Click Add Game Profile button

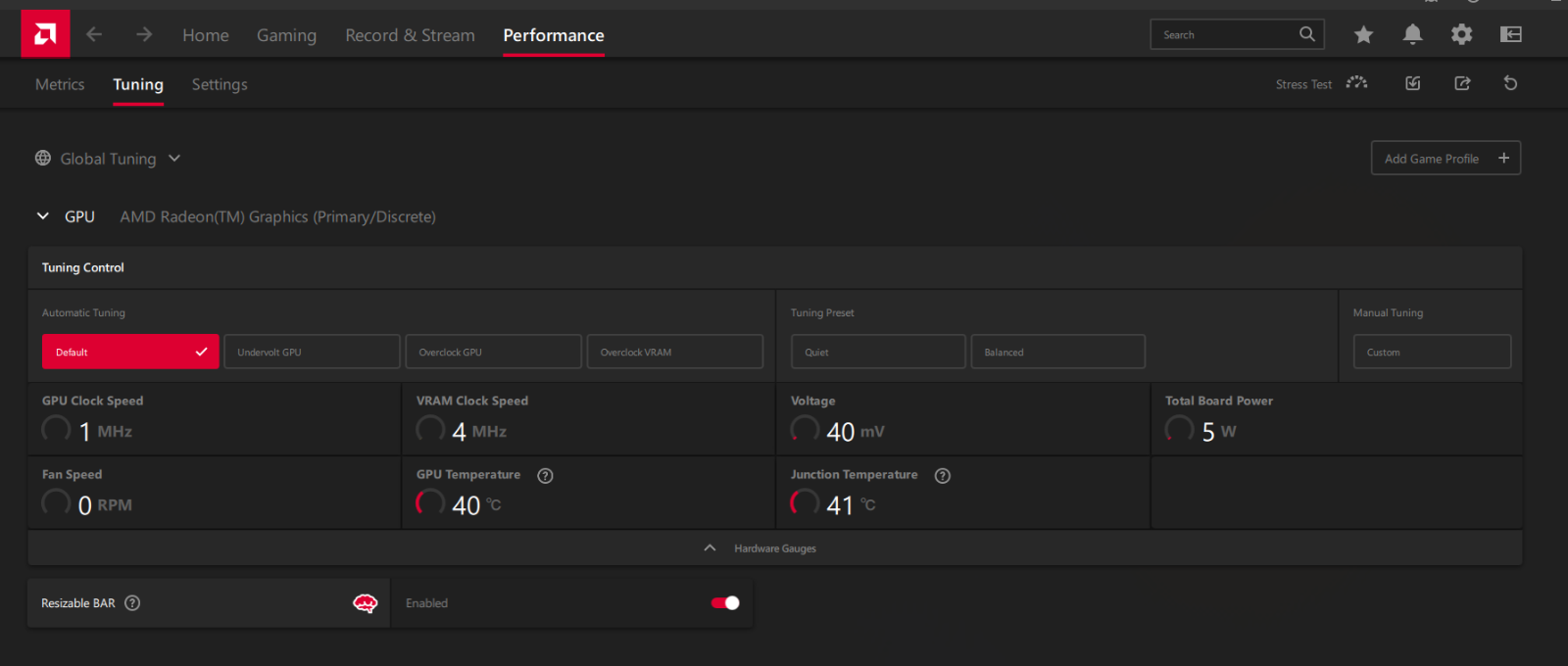click(x=1445, y=159)
